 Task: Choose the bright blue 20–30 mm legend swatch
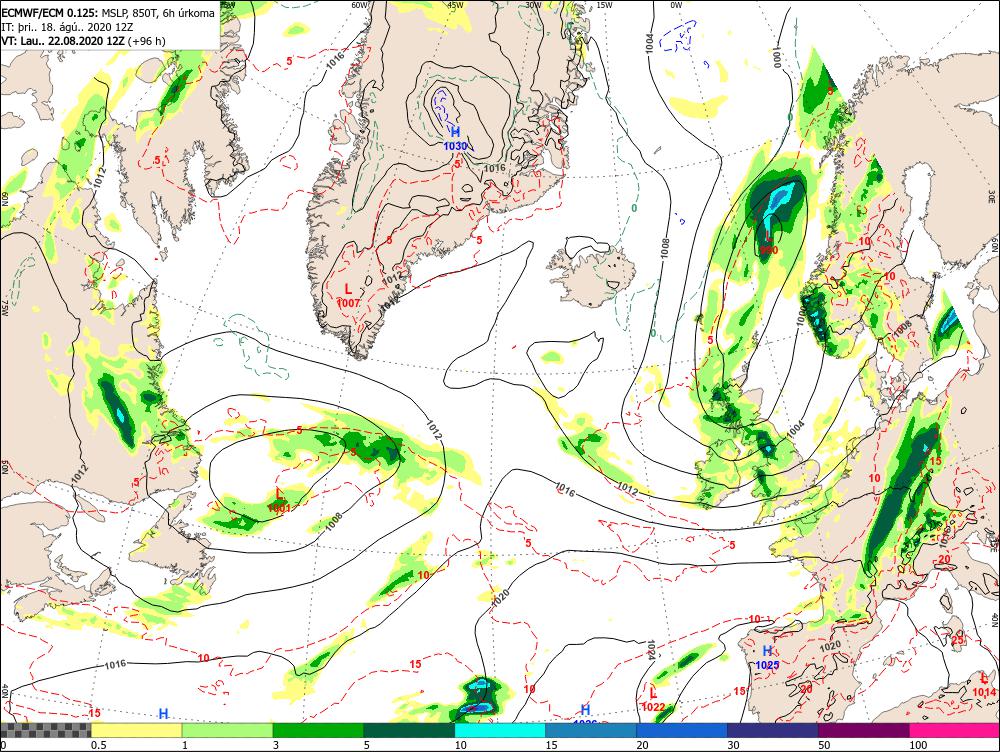tap(682, 730)
